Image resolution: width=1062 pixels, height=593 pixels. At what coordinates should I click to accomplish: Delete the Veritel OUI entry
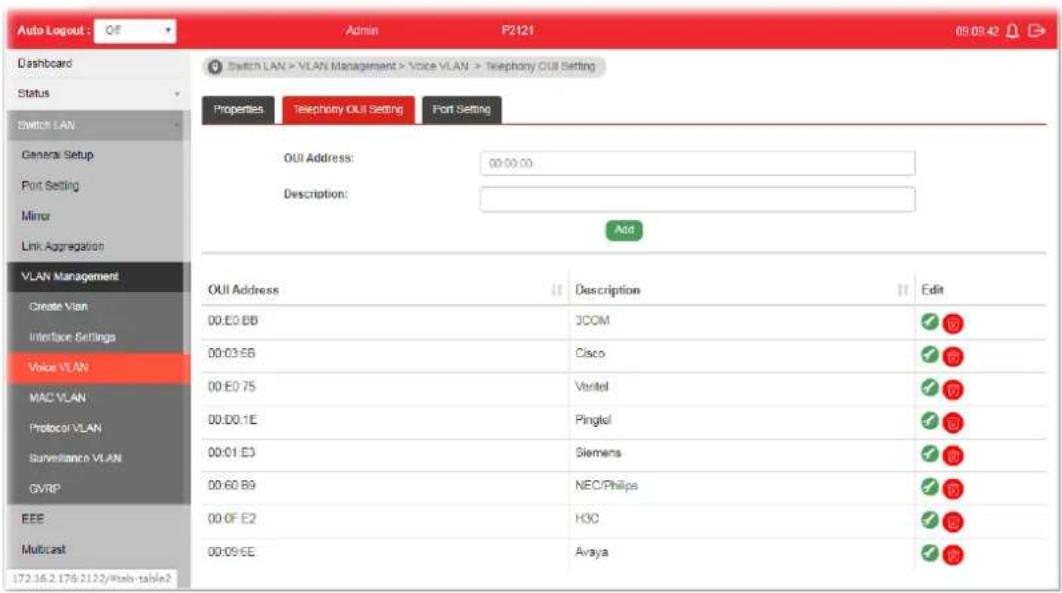(953, 390)
